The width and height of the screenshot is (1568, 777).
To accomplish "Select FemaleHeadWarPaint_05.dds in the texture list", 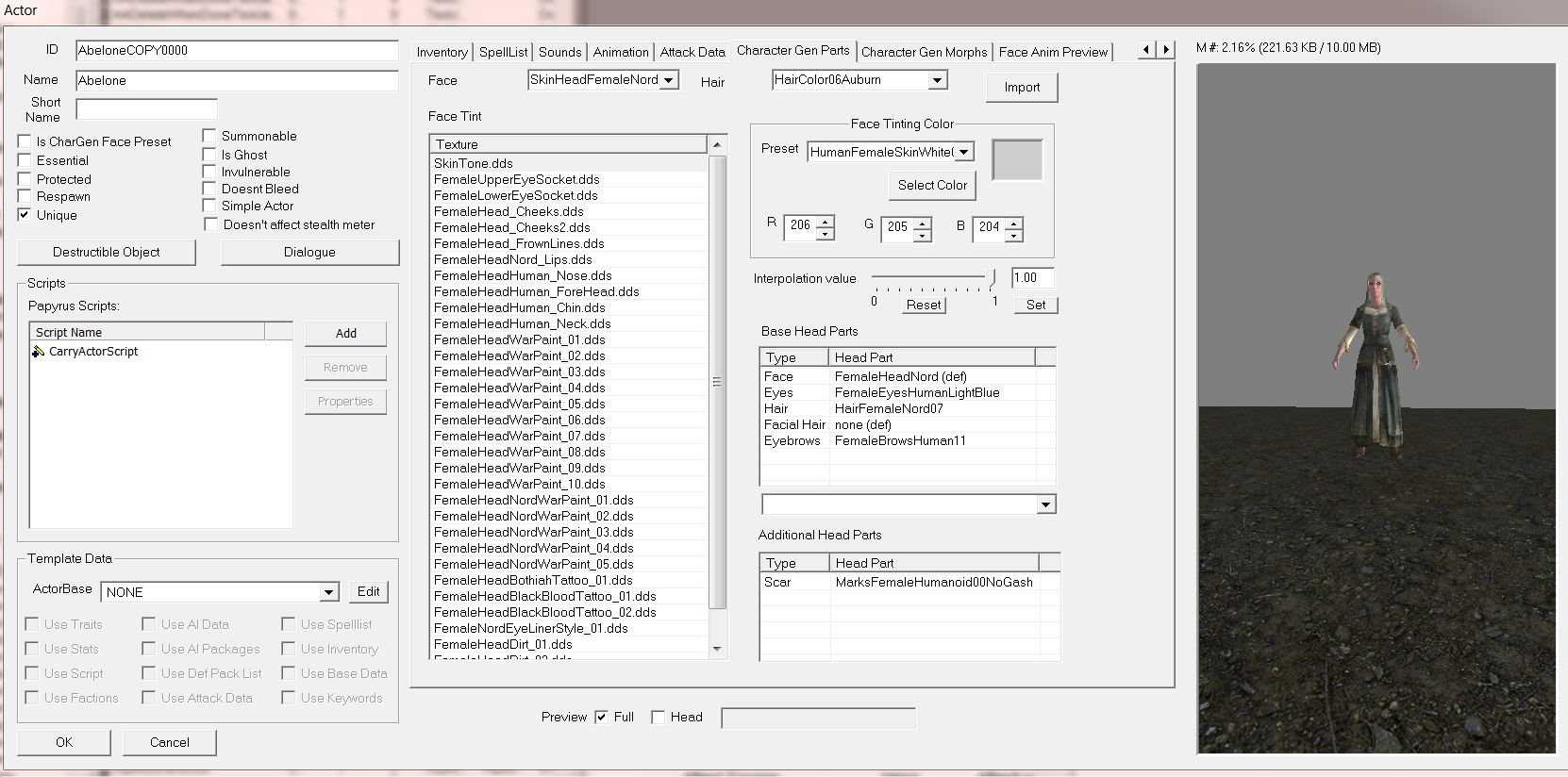I will (x=520, y=404).
